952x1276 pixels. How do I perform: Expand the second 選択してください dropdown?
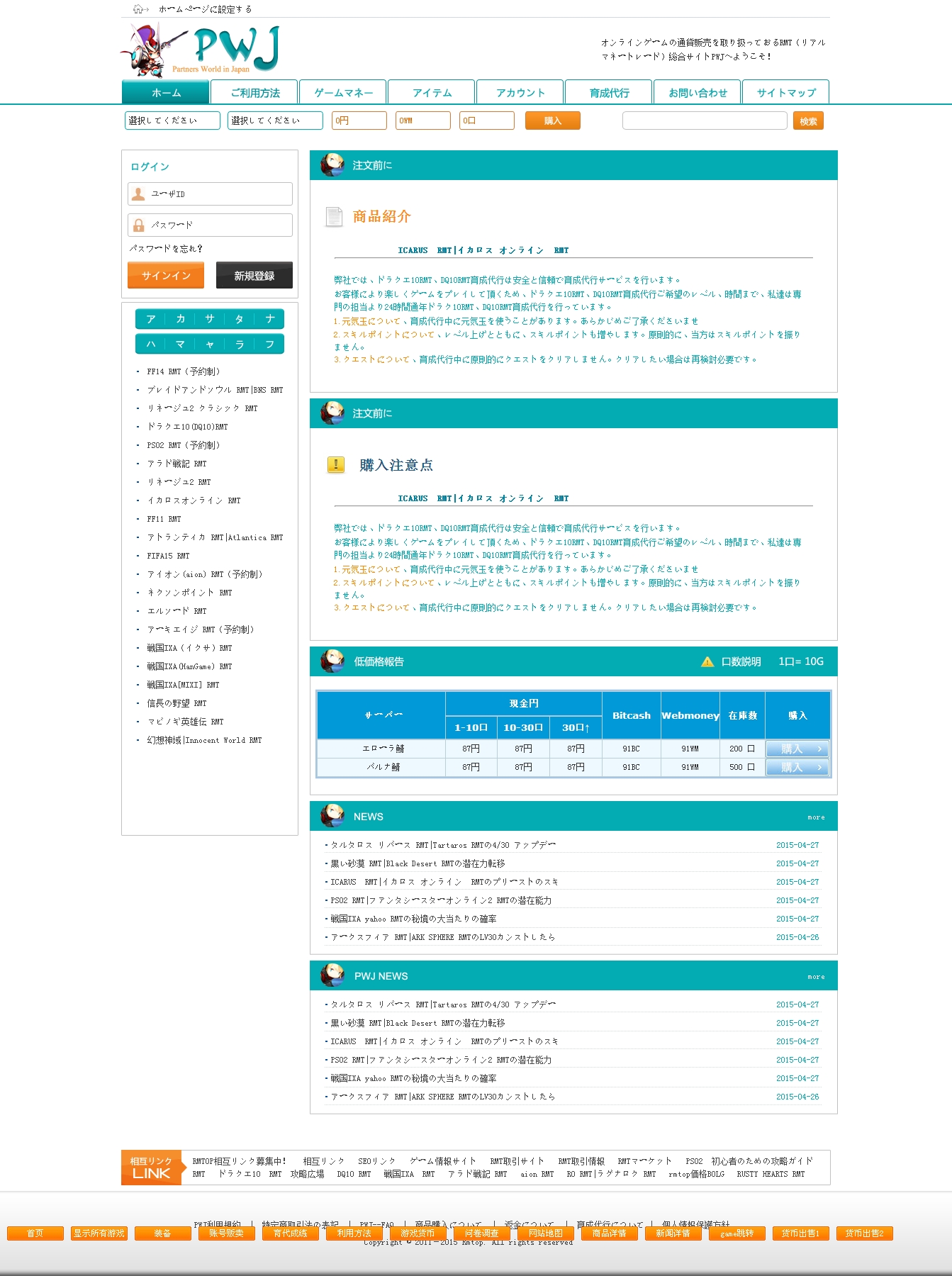tap(275, 121)
